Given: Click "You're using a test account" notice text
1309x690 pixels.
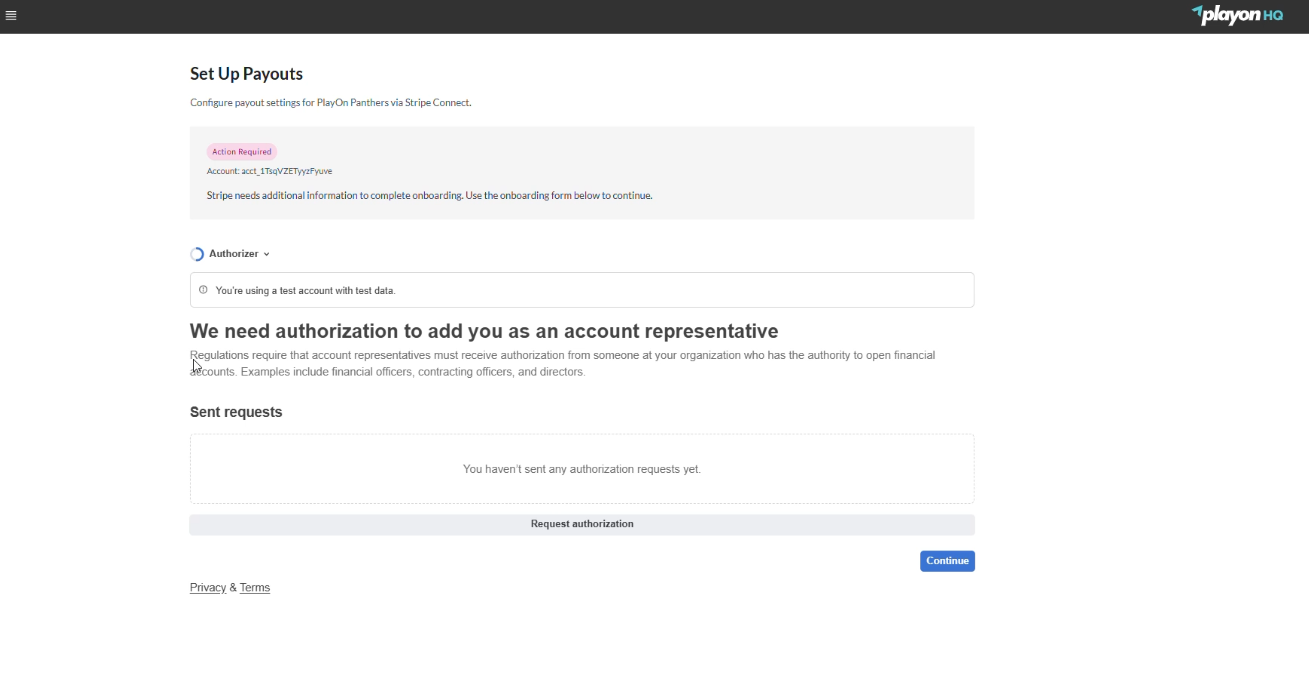Looking at the screenshot, I should 305,291.
